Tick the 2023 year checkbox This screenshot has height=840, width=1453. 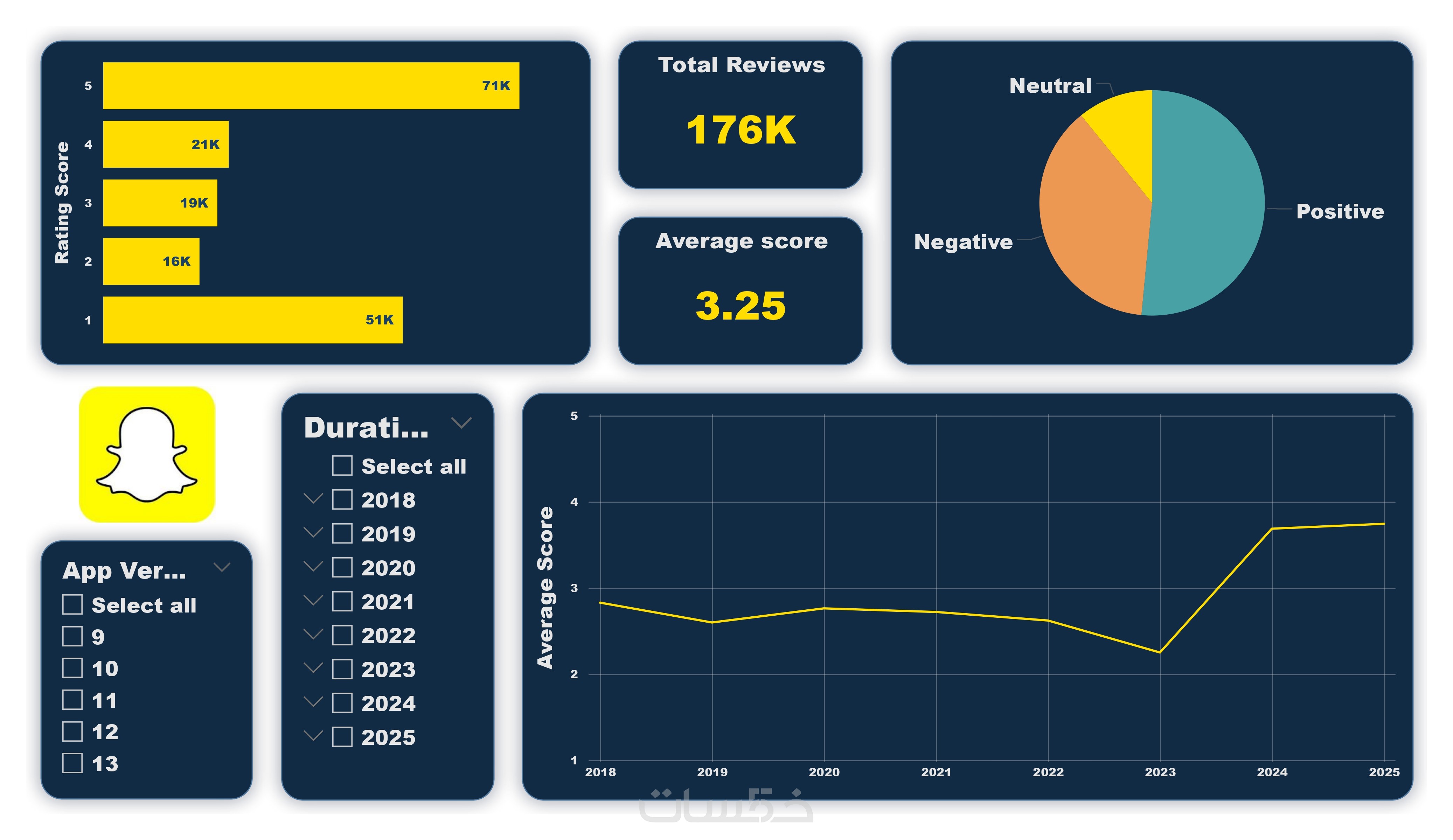click(x=342, y=669)
